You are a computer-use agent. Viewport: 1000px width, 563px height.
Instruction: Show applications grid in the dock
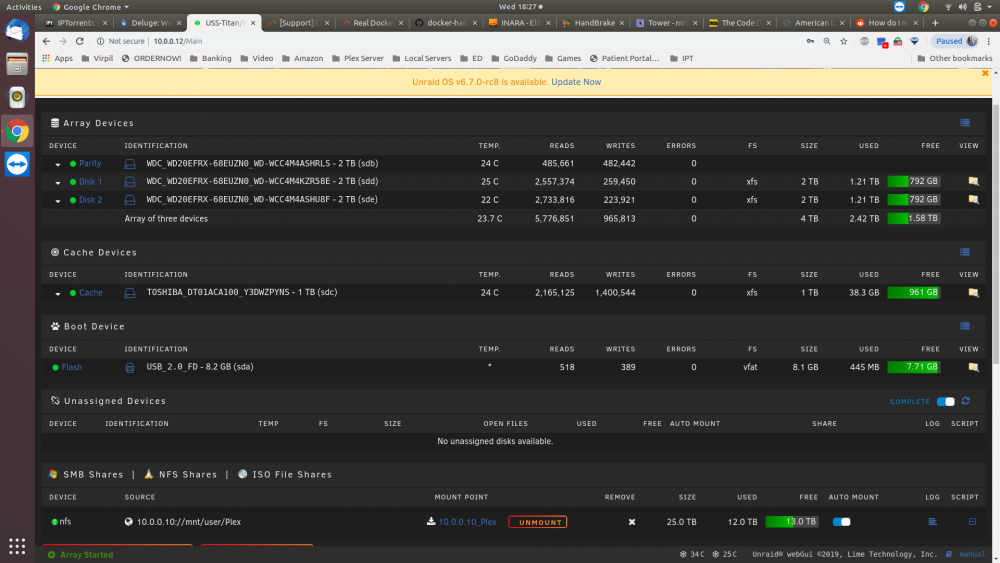pos(17,546)
